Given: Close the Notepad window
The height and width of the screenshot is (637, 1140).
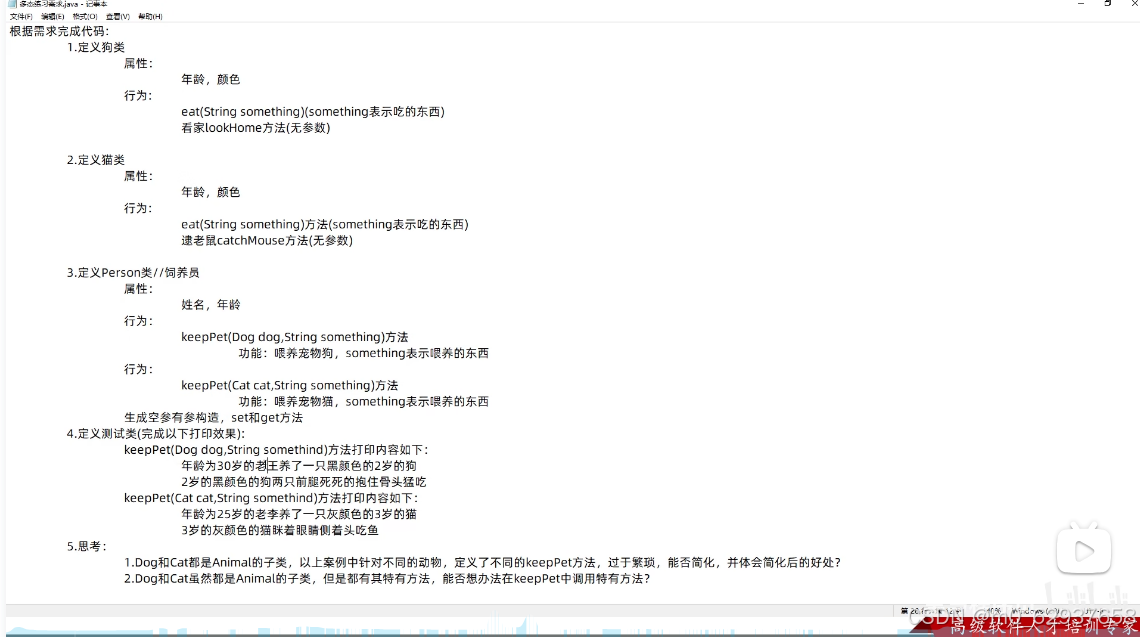Looking at the screenshot, I should point(1133,4).
